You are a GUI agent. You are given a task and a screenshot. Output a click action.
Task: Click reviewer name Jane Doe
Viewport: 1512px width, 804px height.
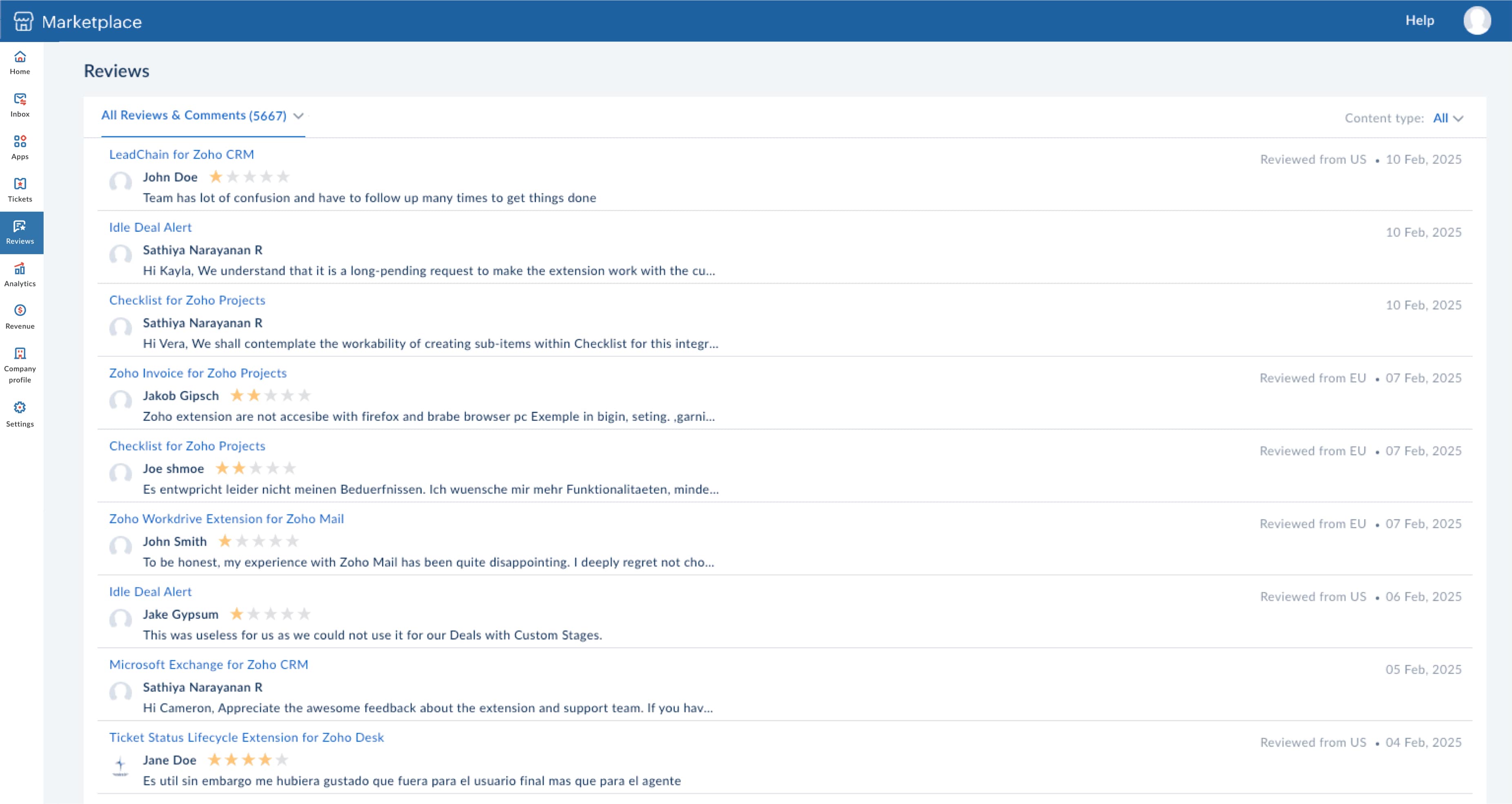170,761
